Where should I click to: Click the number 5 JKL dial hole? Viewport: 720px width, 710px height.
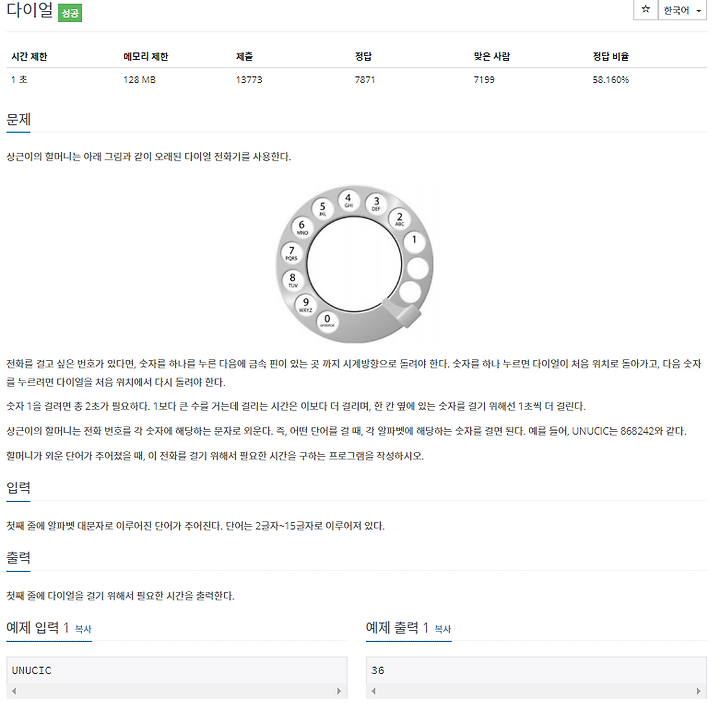[322, 208]
